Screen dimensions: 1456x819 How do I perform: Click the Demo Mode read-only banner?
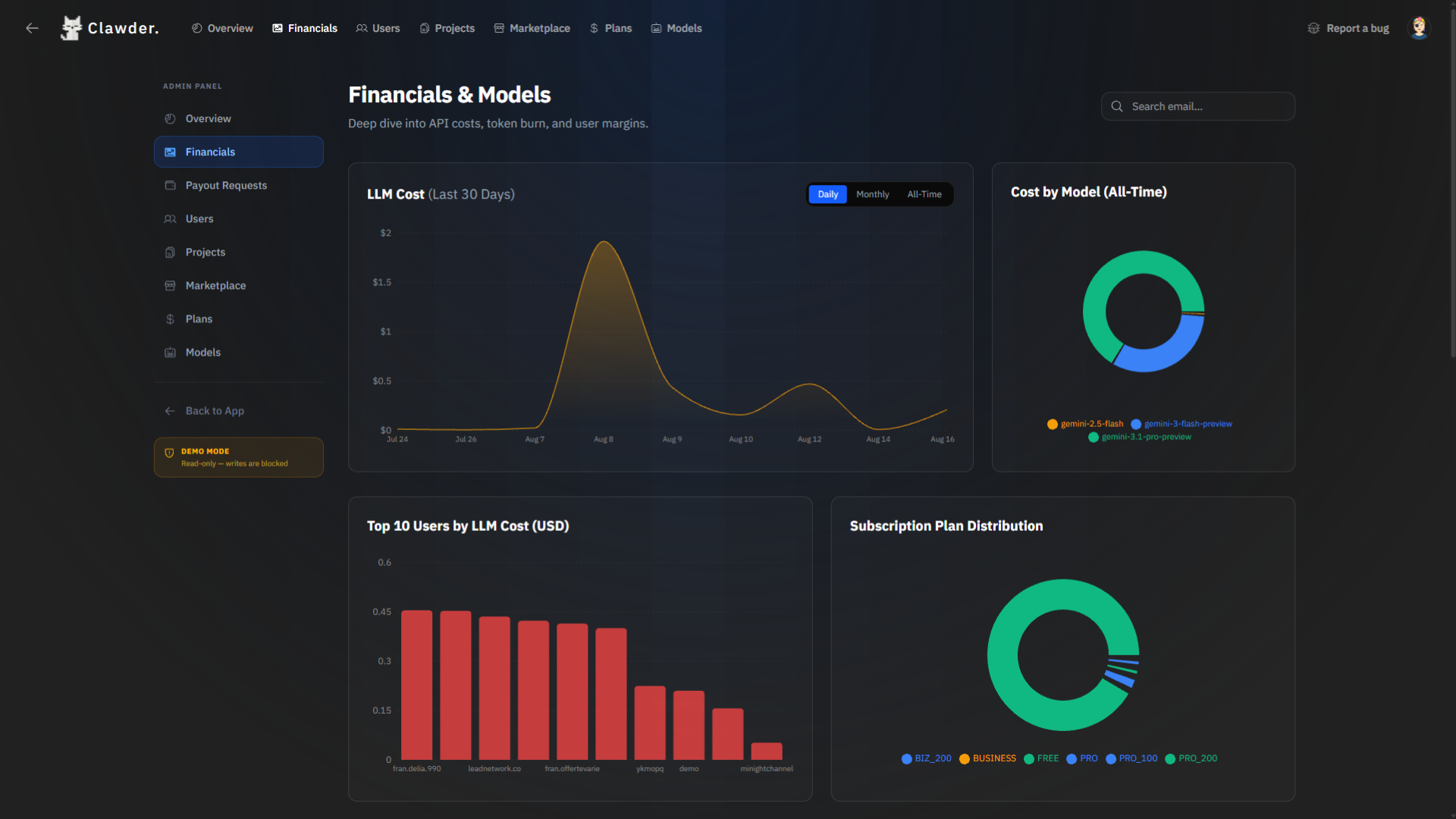239,457
